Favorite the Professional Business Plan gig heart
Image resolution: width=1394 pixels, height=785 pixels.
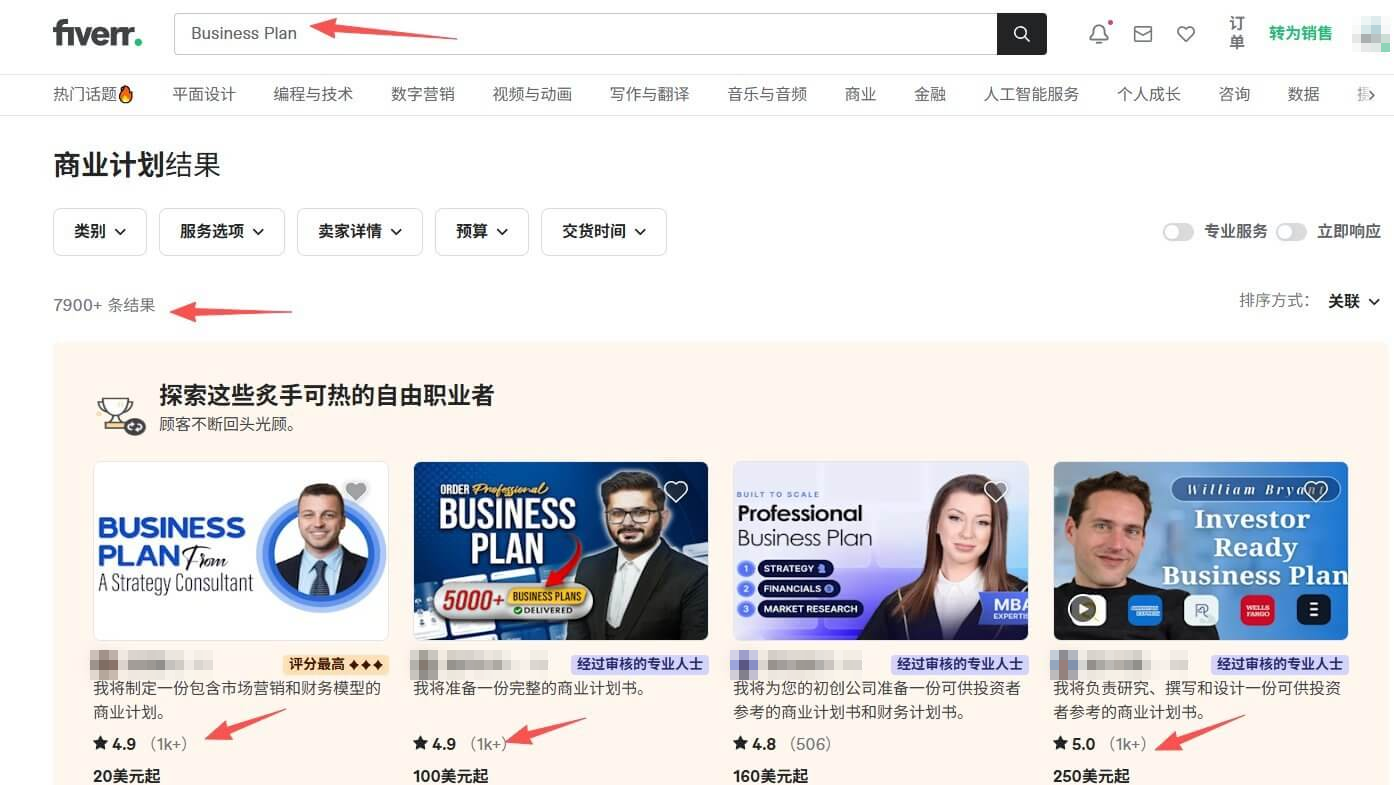[996, 491]
